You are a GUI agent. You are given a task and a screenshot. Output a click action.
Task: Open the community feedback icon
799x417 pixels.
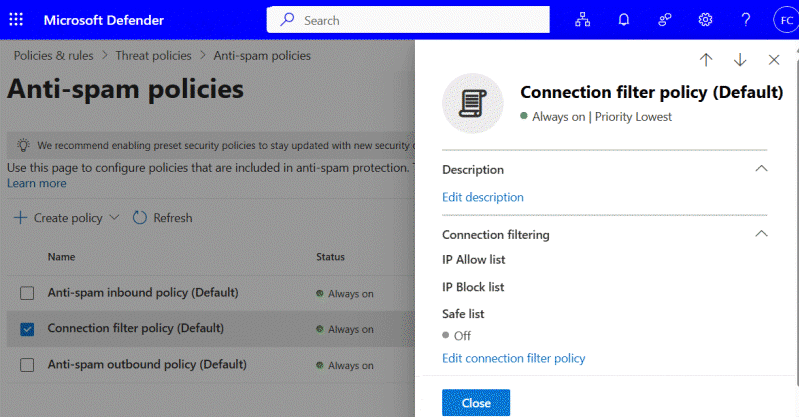[x=664, y=20]
